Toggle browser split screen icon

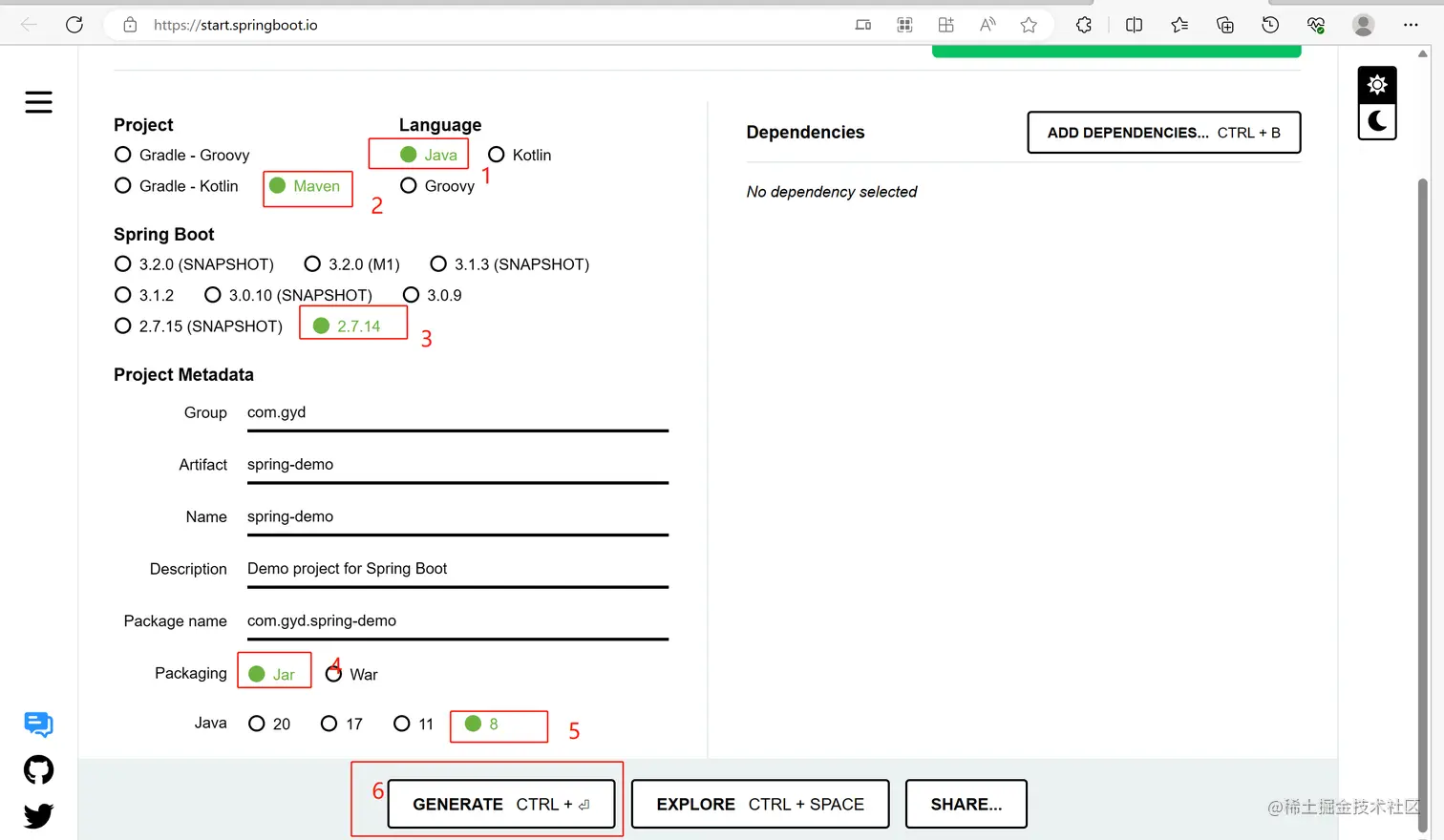click(1134, 25)
